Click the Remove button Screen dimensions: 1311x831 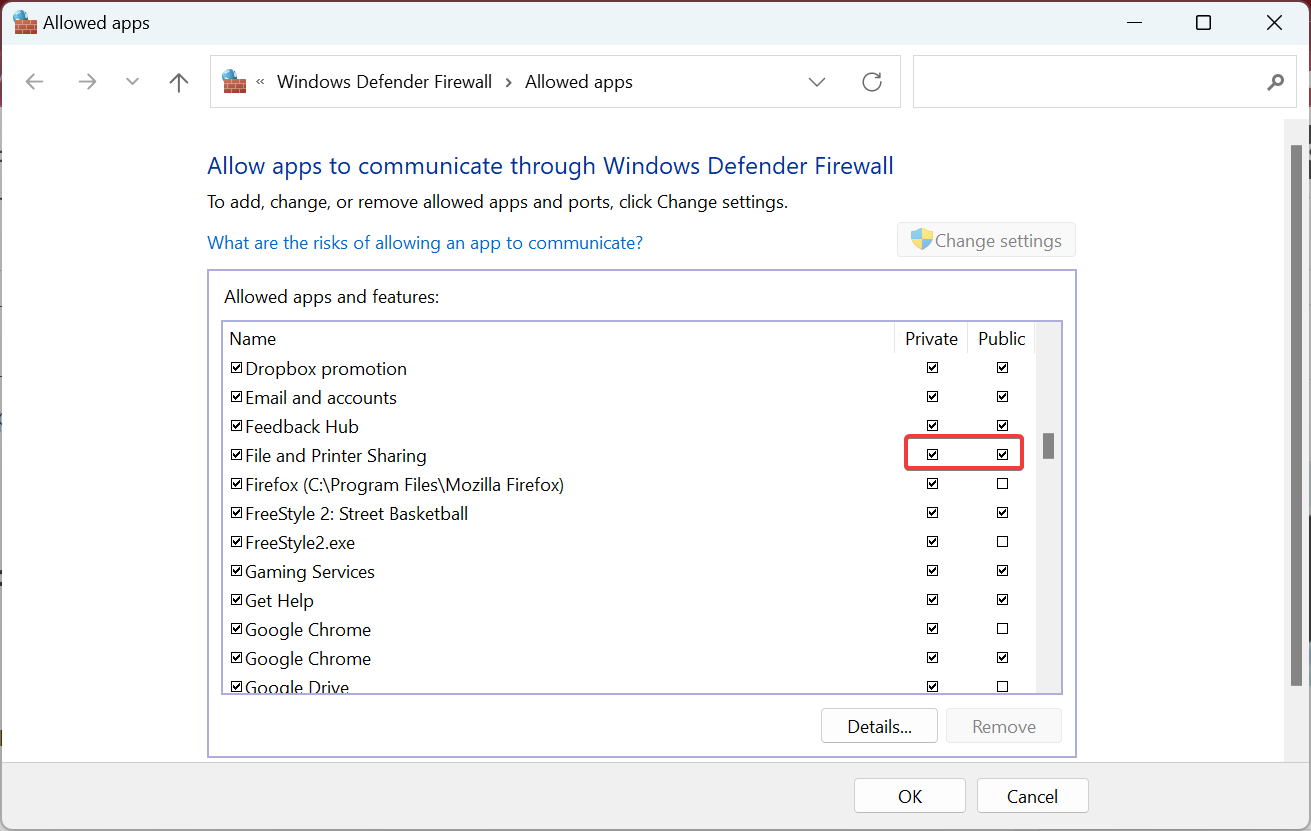(1004, 727)
